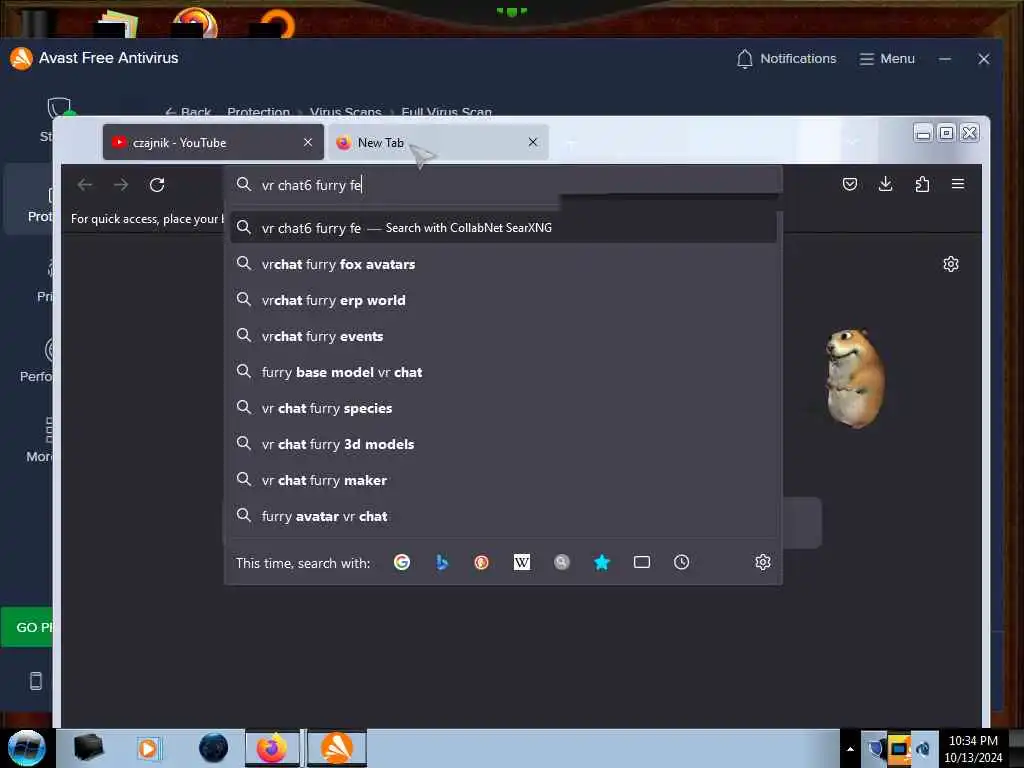The height and width of the screenshot is (768, 1024).
Task: Maximize the Firefox window
Action: click(946, 133)
